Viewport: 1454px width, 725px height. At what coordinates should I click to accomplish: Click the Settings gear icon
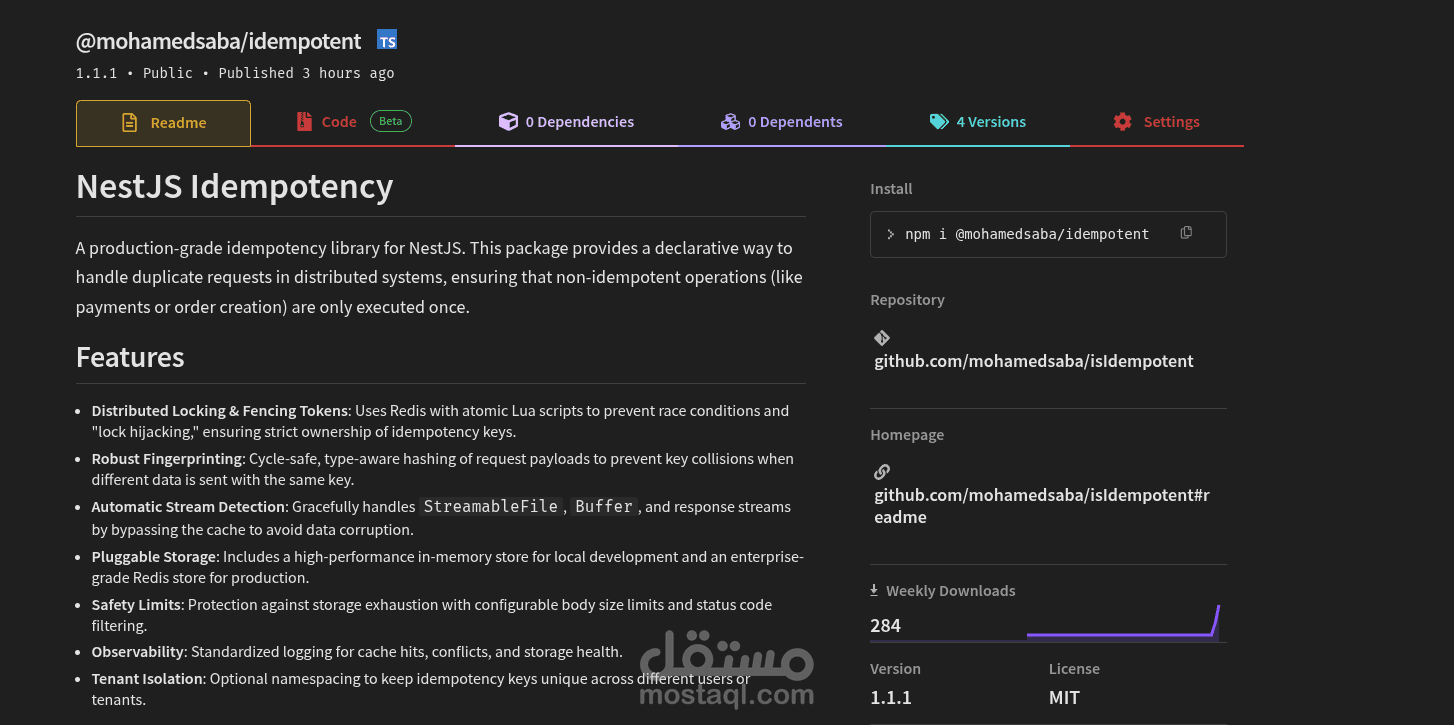click(1123, 122)
